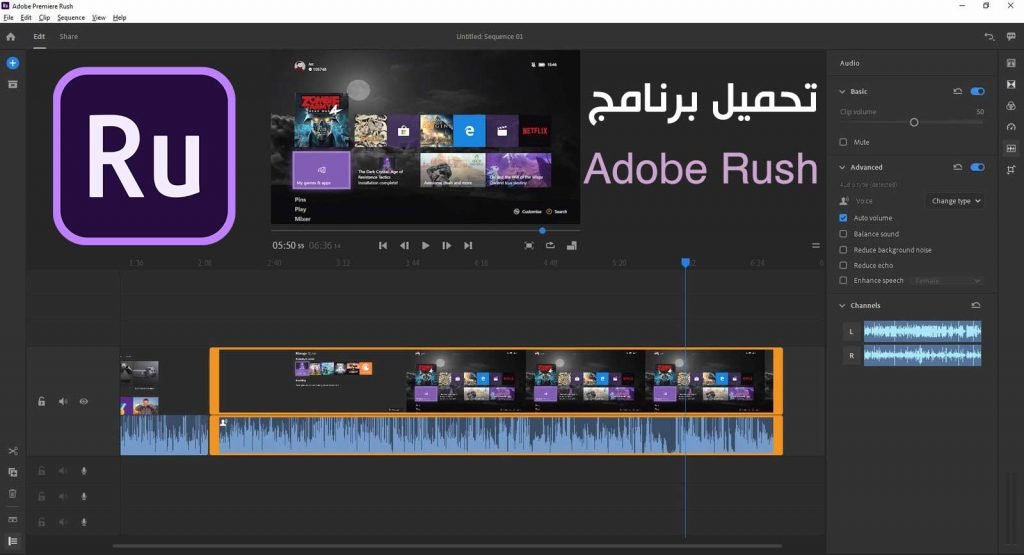
Task: Open the File menu
Action: pyautogui.click(x=8, y=18)
